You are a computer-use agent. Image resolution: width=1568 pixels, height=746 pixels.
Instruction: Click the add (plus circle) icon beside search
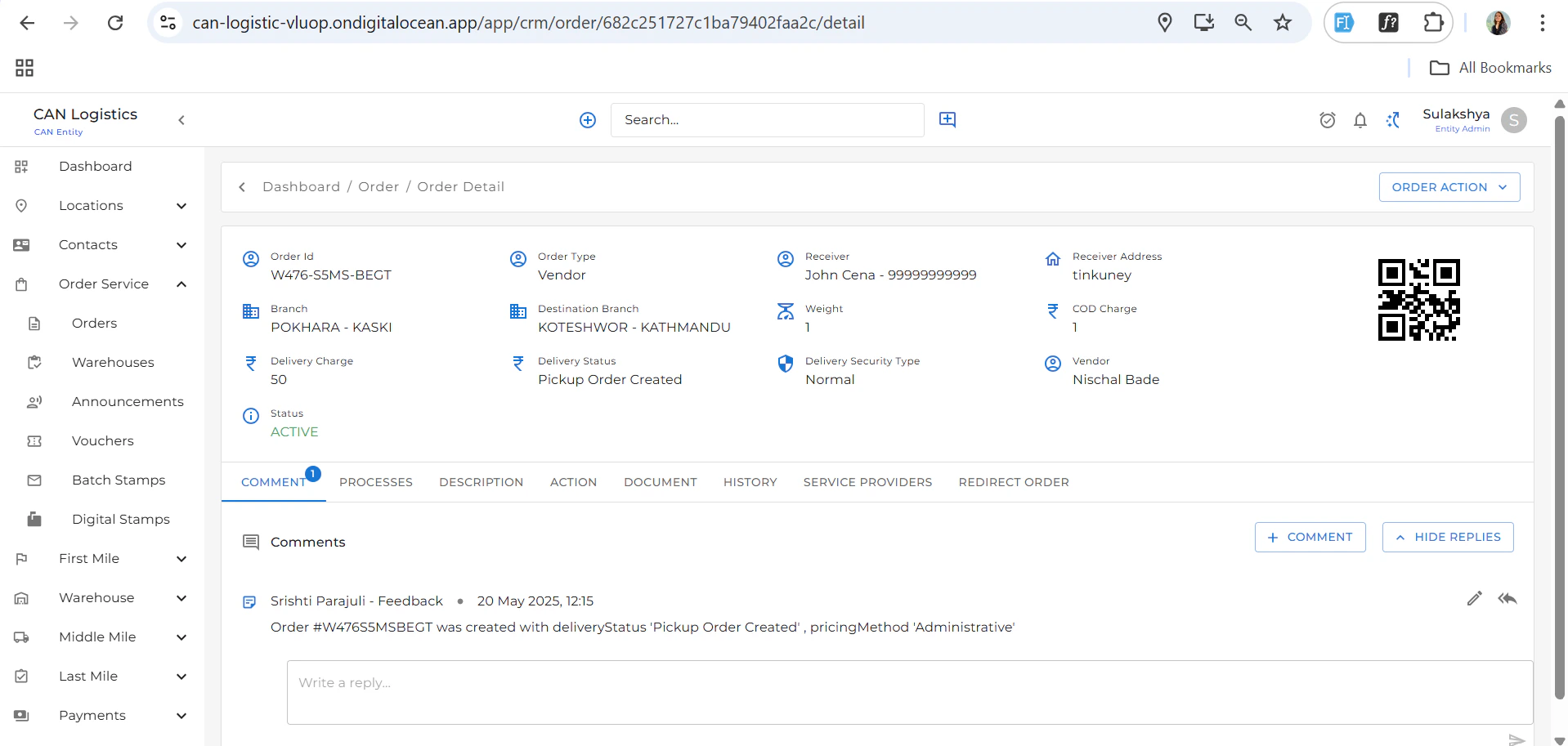tap(588, 120)
